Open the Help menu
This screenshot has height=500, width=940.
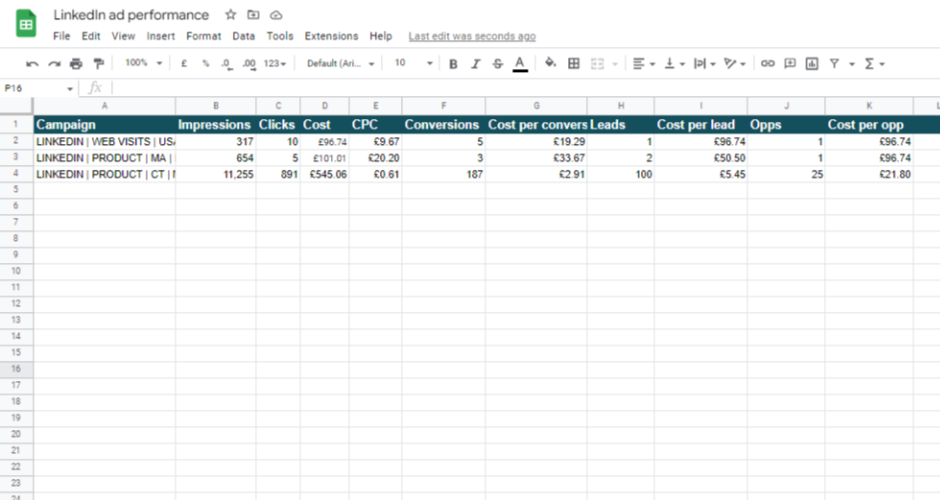point(381,36)
